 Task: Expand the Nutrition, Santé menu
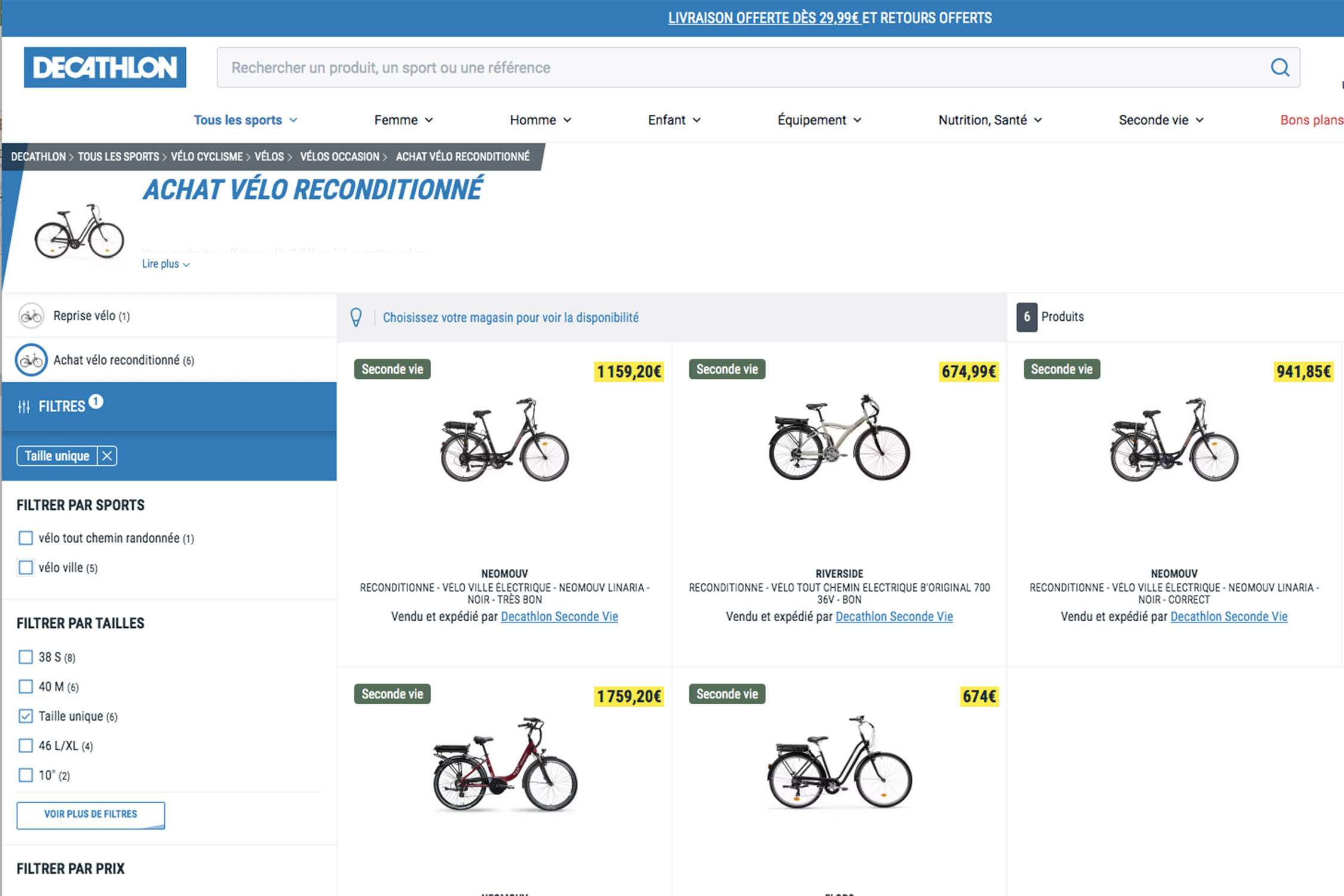pyautogui.click(x=990, y=120)
